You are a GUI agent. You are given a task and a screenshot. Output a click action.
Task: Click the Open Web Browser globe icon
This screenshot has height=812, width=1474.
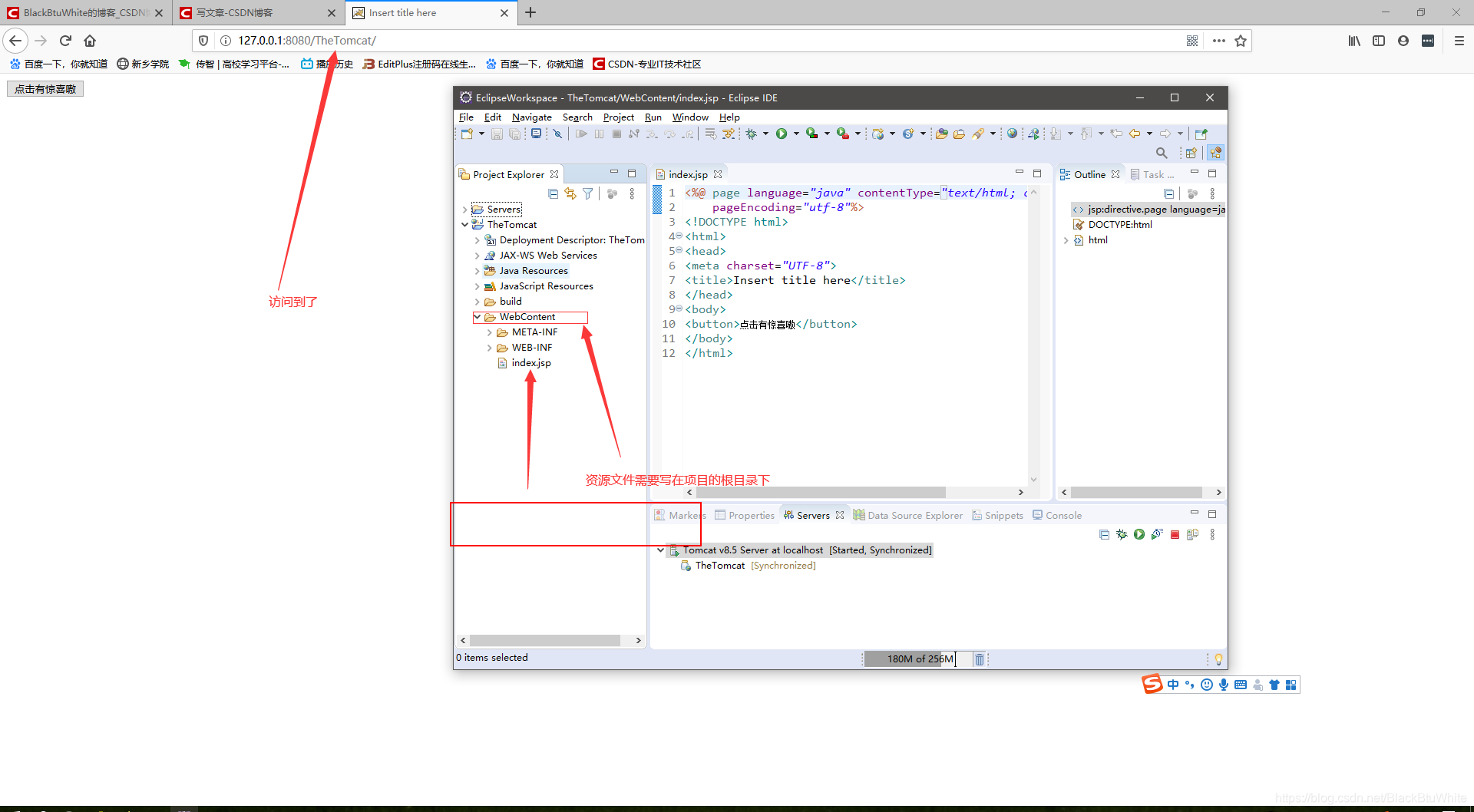pyautogui.click(x=1012, y=134)
